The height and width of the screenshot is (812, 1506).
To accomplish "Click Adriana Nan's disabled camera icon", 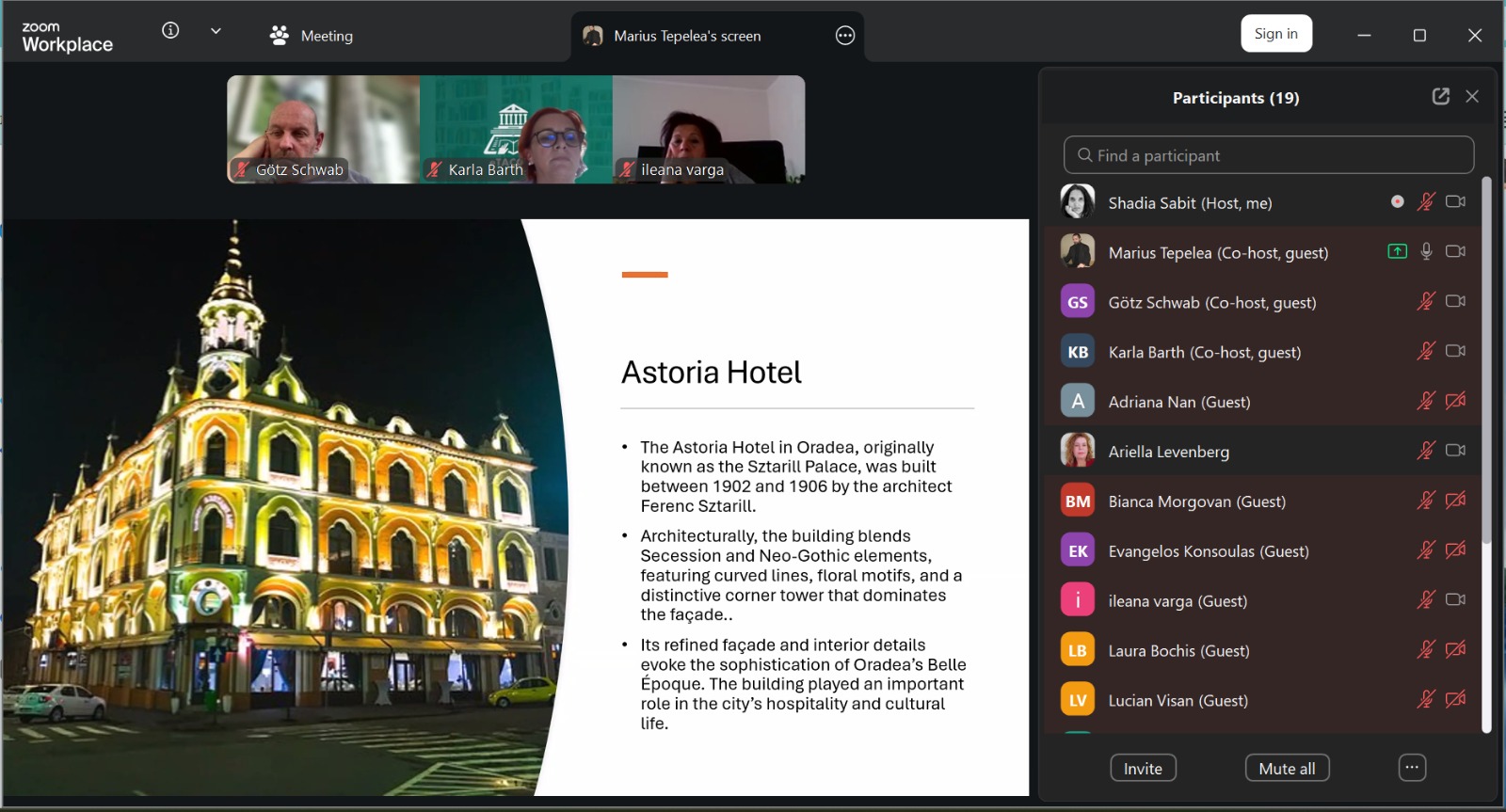I will 1455,401.
